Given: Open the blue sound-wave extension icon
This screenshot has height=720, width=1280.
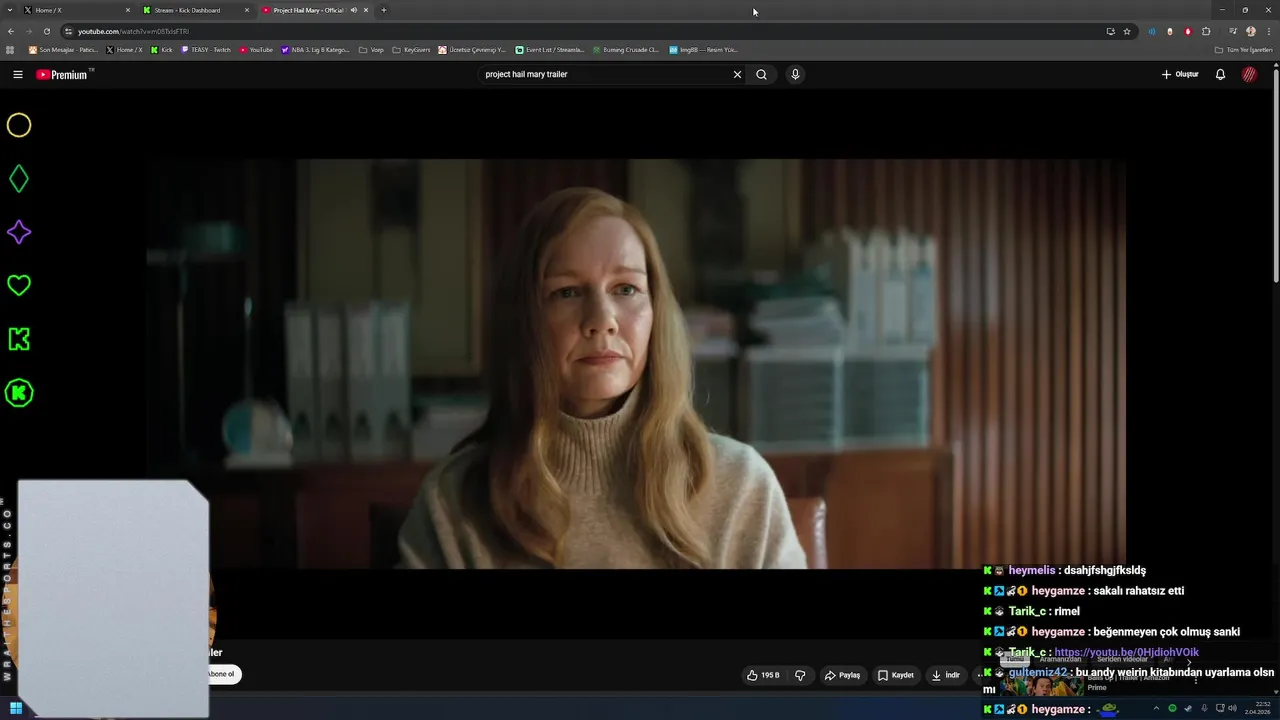Looking at the screenshot, I should [x=1152, y=31].
